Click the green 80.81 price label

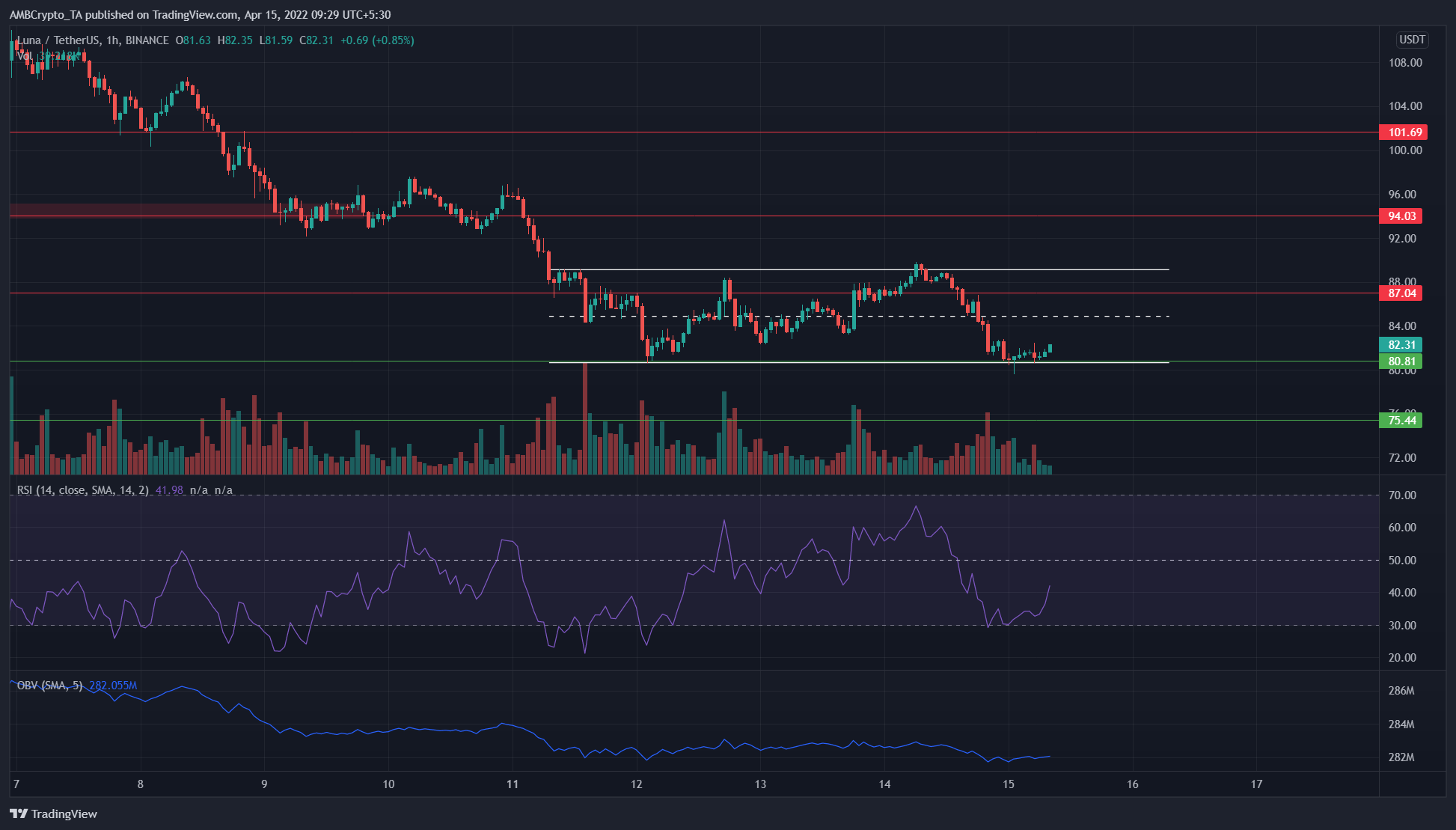1401,361
